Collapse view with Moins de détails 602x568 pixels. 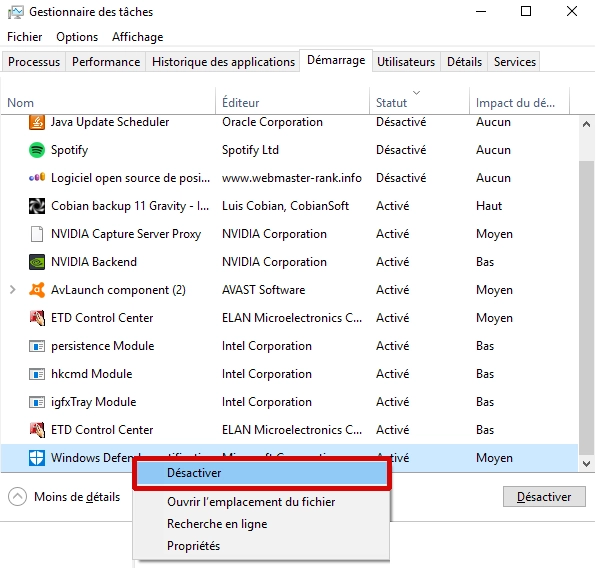pos(65,497)
